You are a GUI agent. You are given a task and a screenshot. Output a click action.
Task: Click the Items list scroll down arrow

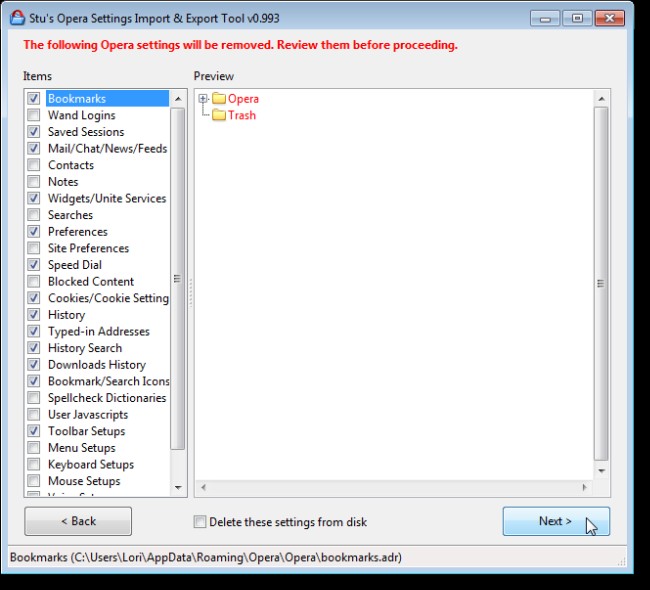coord(178,488)
